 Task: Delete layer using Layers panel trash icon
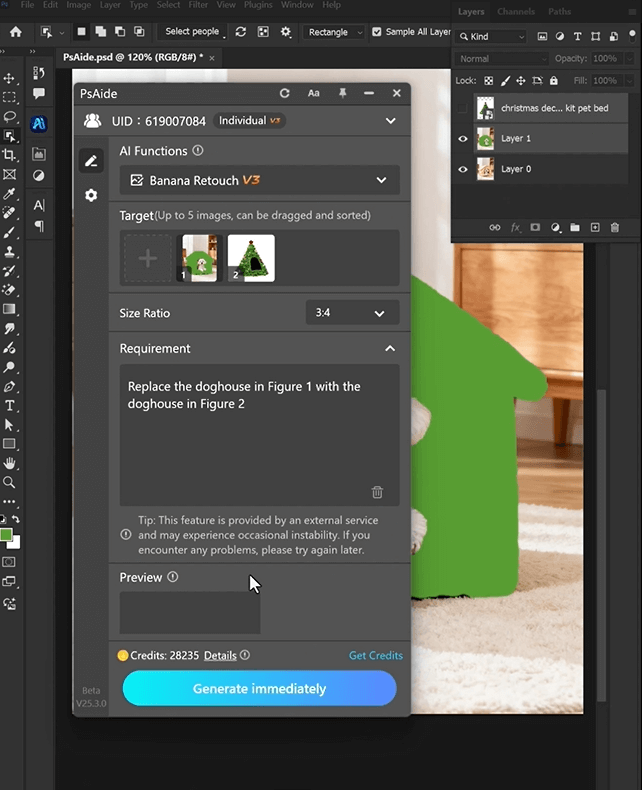pyautogui.click(x=615, y=227)
